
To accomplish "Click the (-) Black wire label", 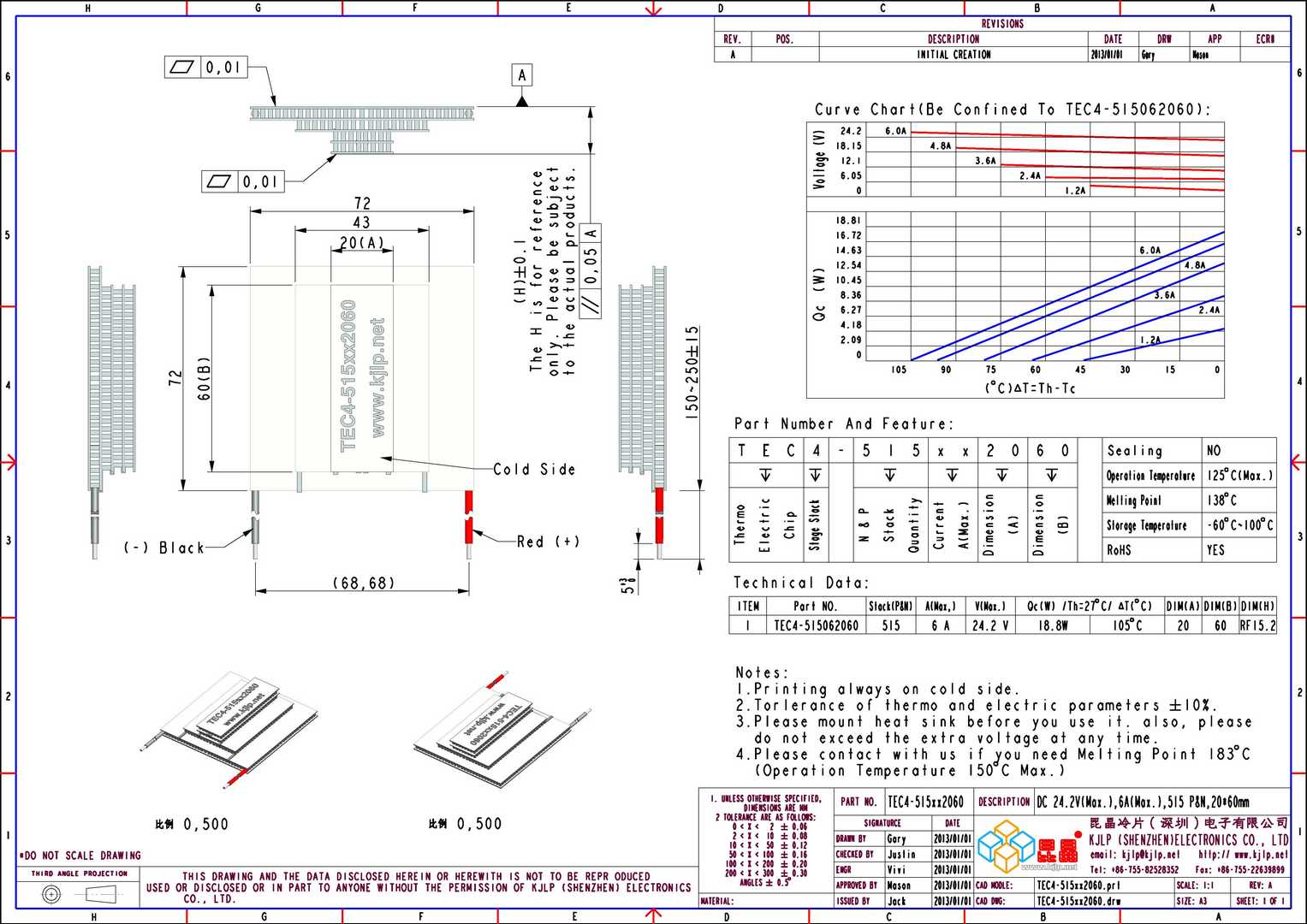I will click(164, 548).
